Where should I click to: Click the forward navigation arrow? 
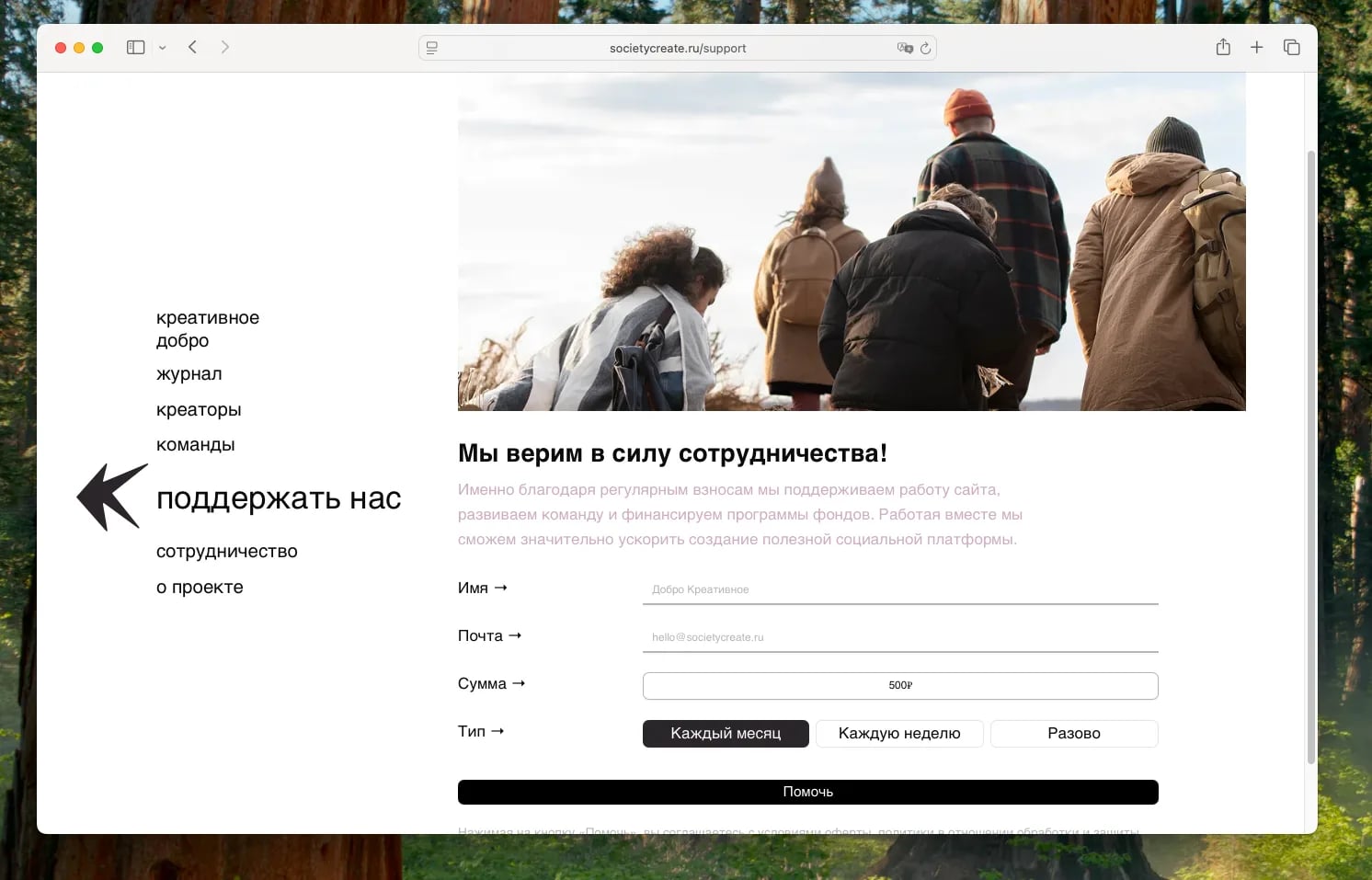225,48
